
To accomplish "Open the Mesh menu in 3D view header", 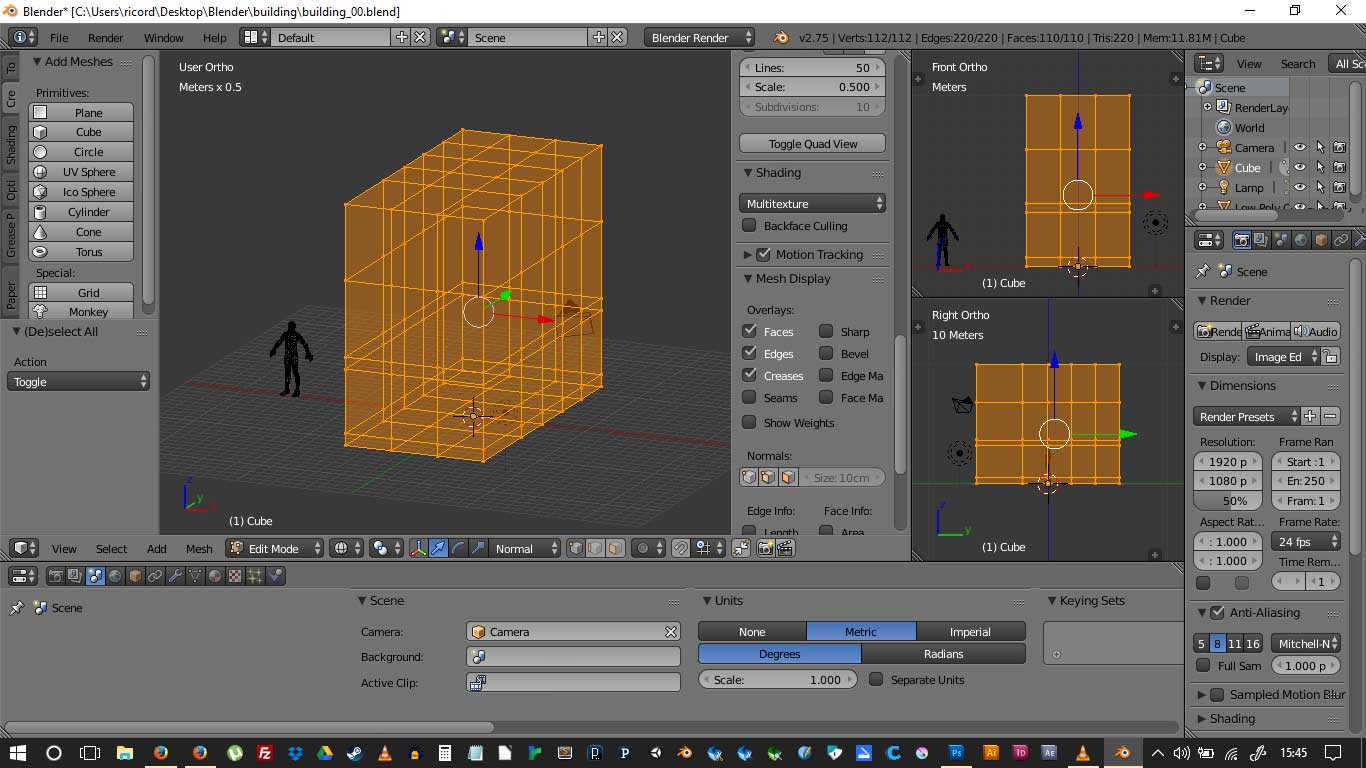I will [x=199, y=548].
